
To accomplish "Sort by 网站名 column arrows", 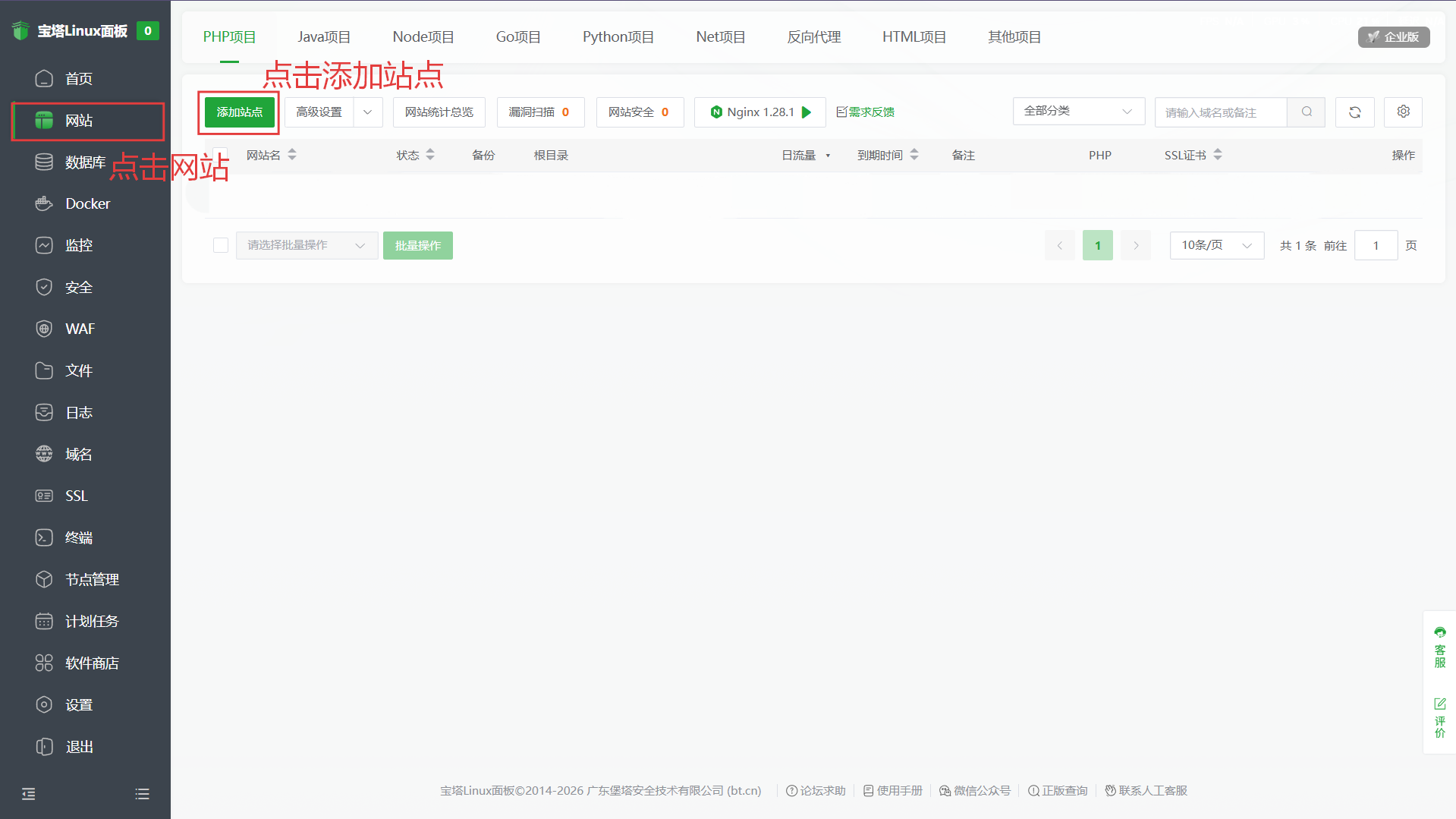I will coord(292,155).
